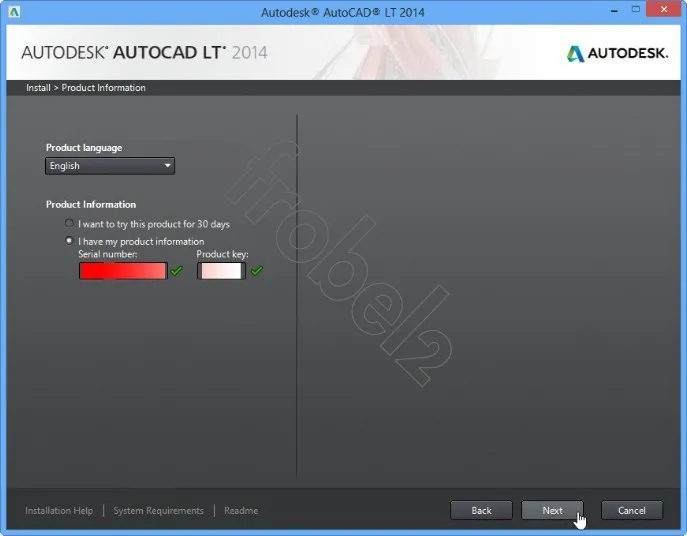Open the Product language dropdown
687x536 pixels.
pyautogui.click(x=110, y=166)
